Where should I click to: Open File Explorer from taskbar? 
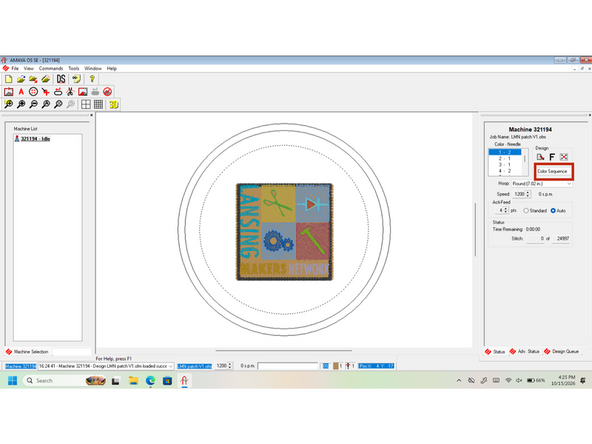pyautogui.click(x=133, y=381)
